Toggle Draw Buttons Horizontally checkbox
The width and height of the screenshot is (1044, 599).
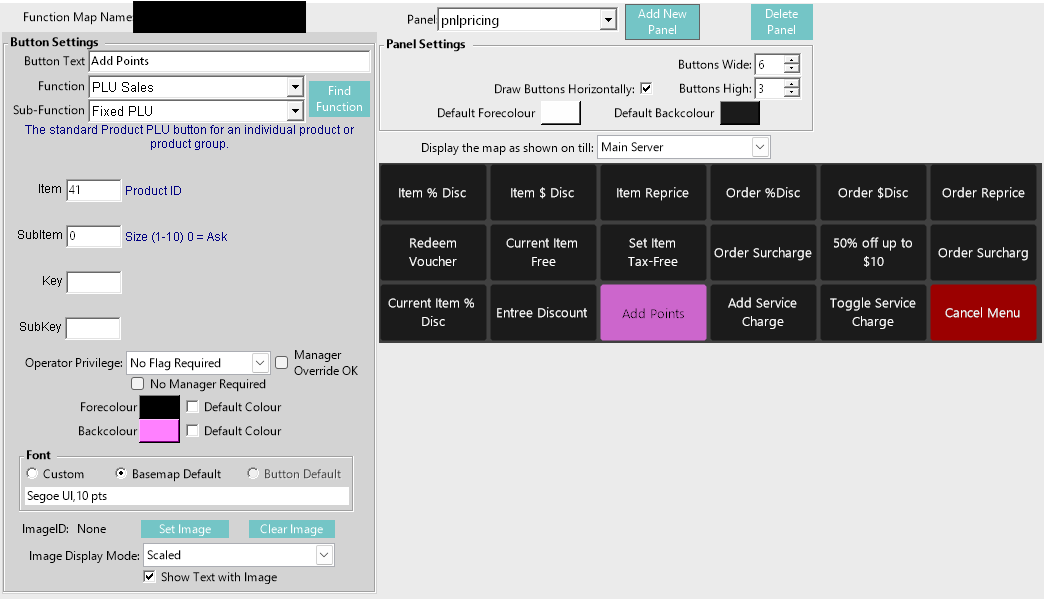click(646, 88)
